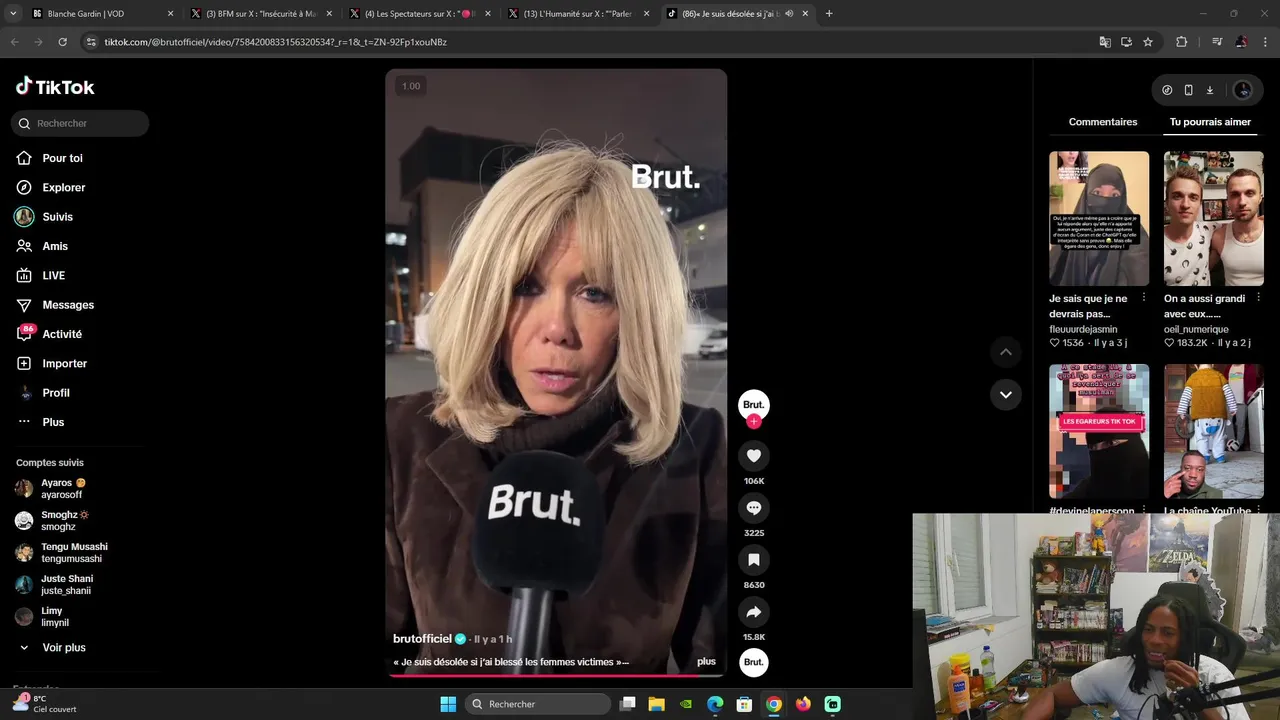Open oeil_numerique recommended video thumbnail
This screenshot has height=720, width=1280.
(x=1213, y=219)
